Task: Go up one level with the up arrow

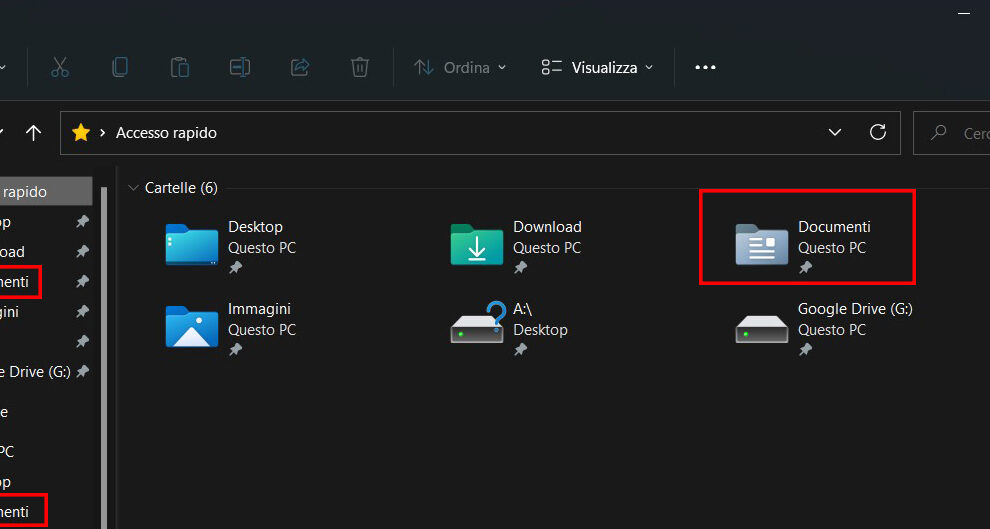Action: [33, 133]
